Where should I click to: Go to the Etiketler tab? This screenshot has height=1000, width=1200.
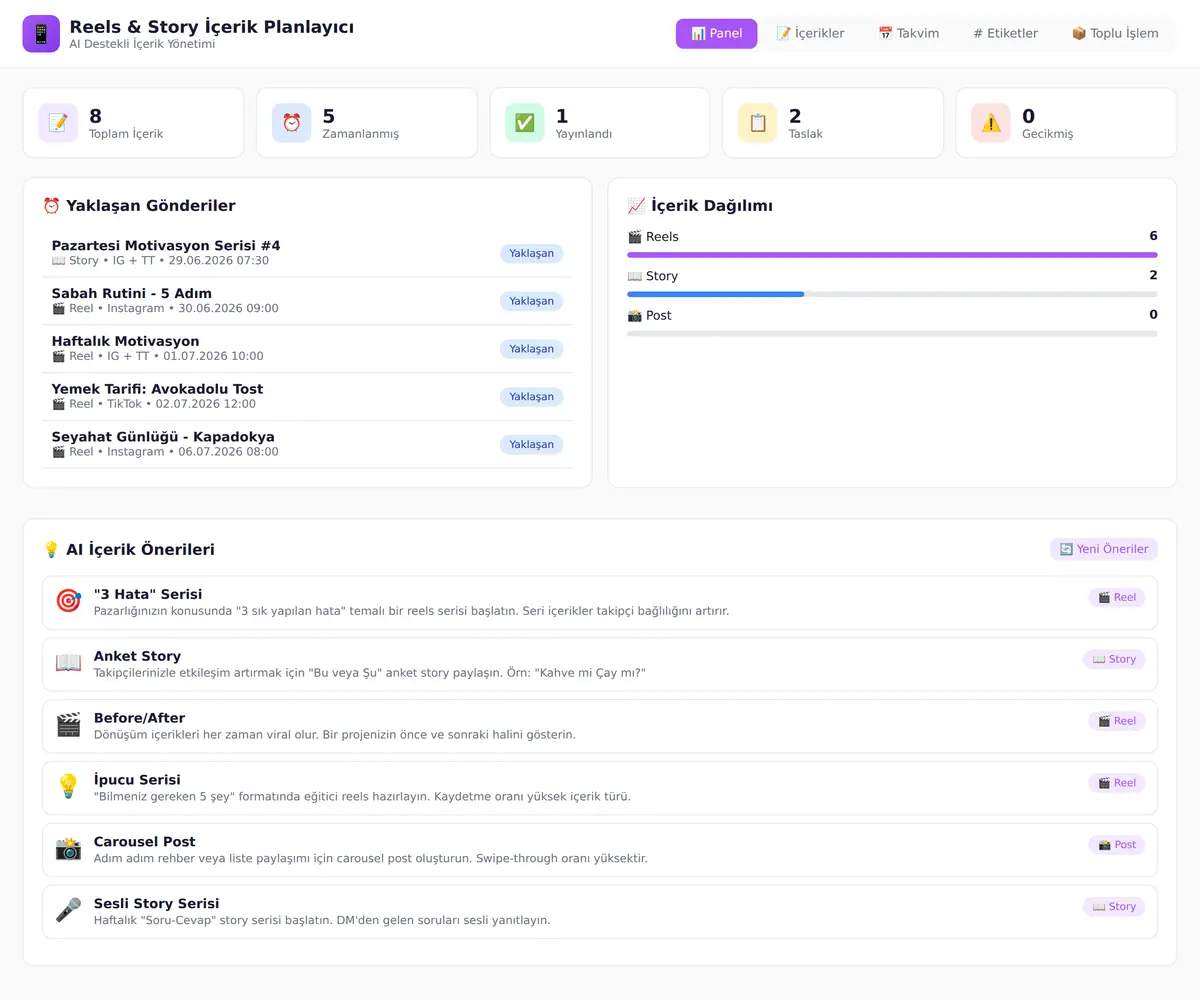[1005, 33]
